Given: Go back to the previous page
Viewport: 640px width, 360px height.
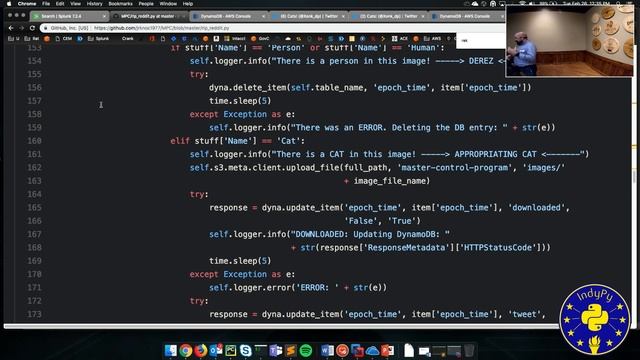Looking at the screenshot, I should pos(11,28).
